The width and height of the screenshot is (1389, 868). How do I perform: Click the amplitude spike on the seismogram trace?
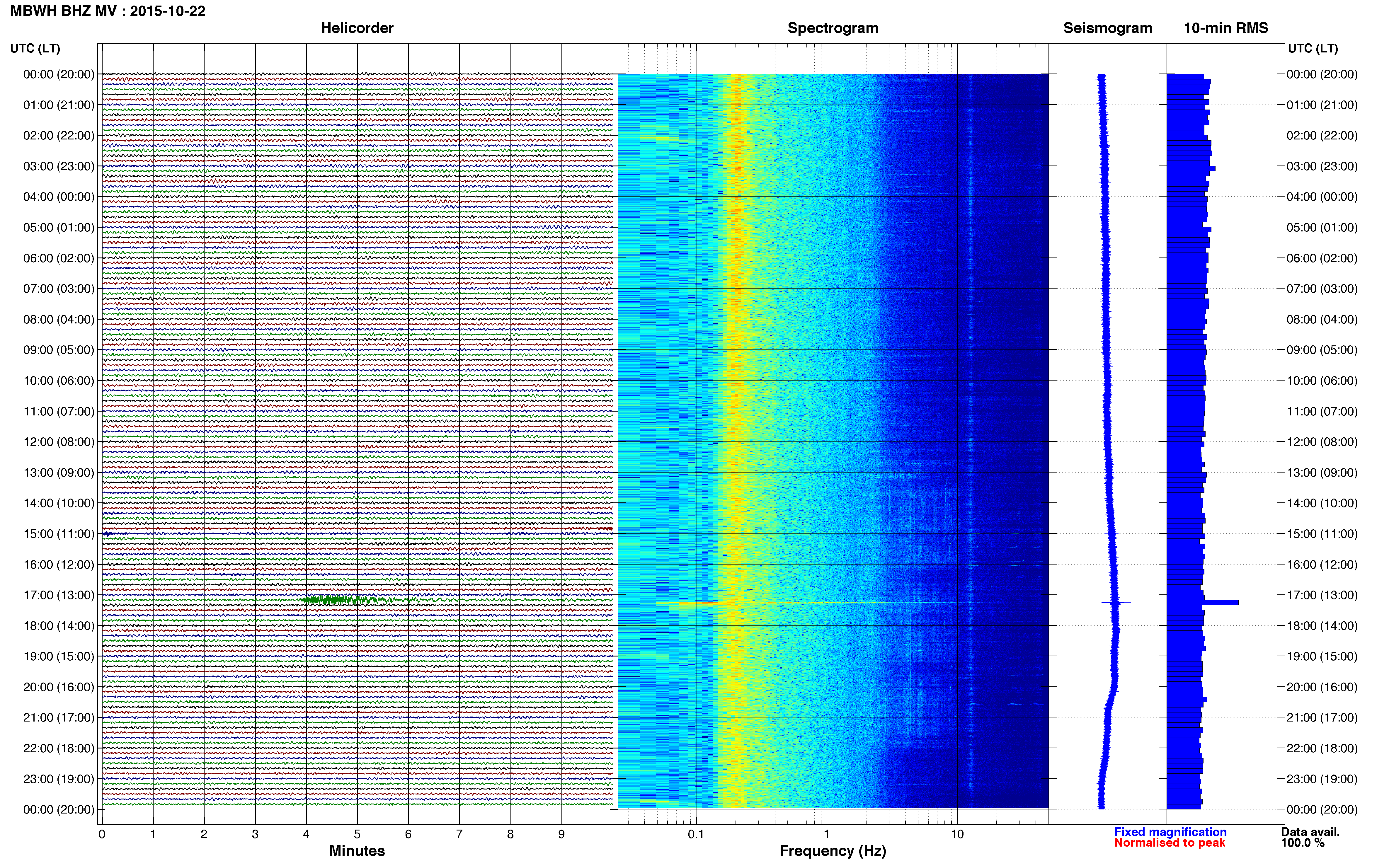[x=1115, y=602]
